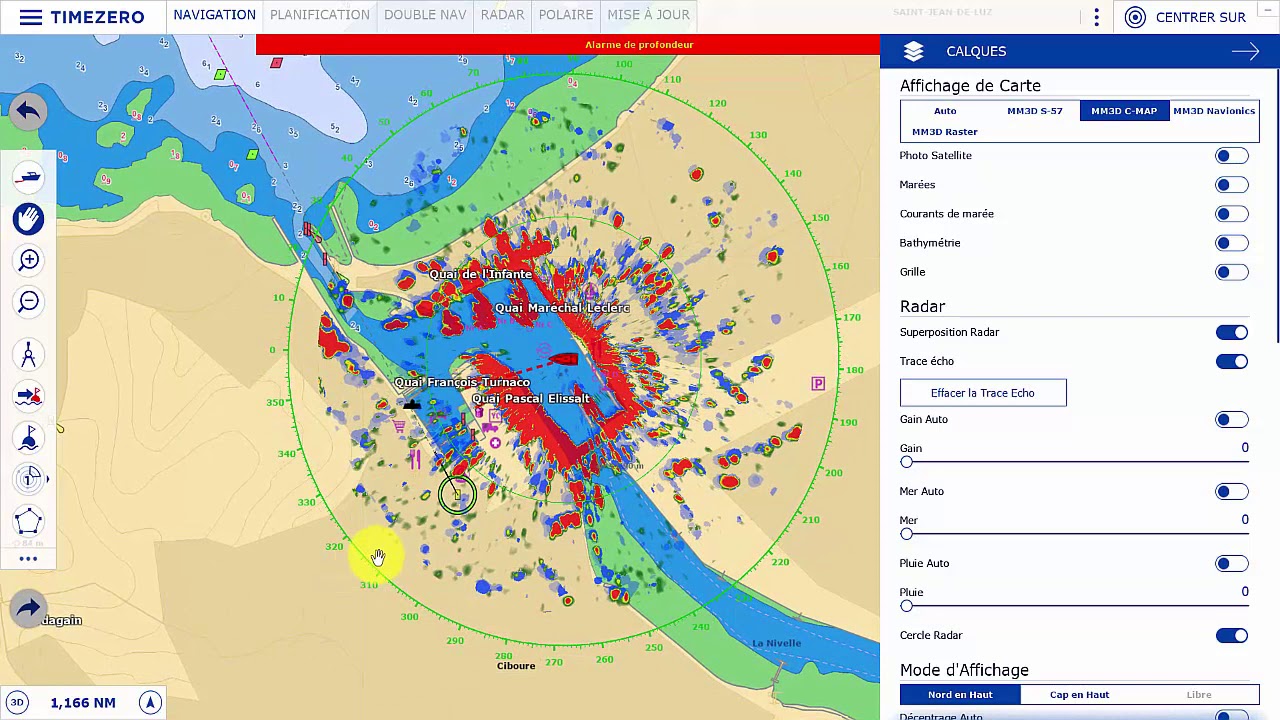The image size is (1280, 720).
Task: Click the Alarme de profondeur banner
Action: tap(568, 45)
